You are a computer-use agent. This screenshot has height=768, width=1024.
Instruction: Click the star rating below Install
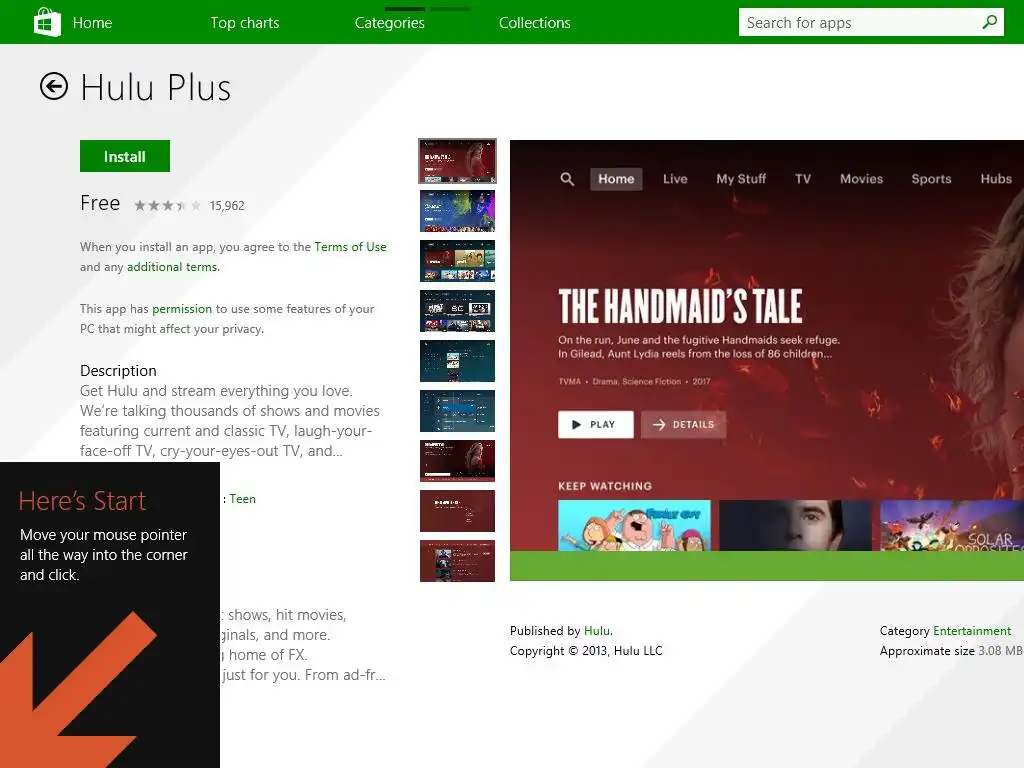(x=167, y=206)
